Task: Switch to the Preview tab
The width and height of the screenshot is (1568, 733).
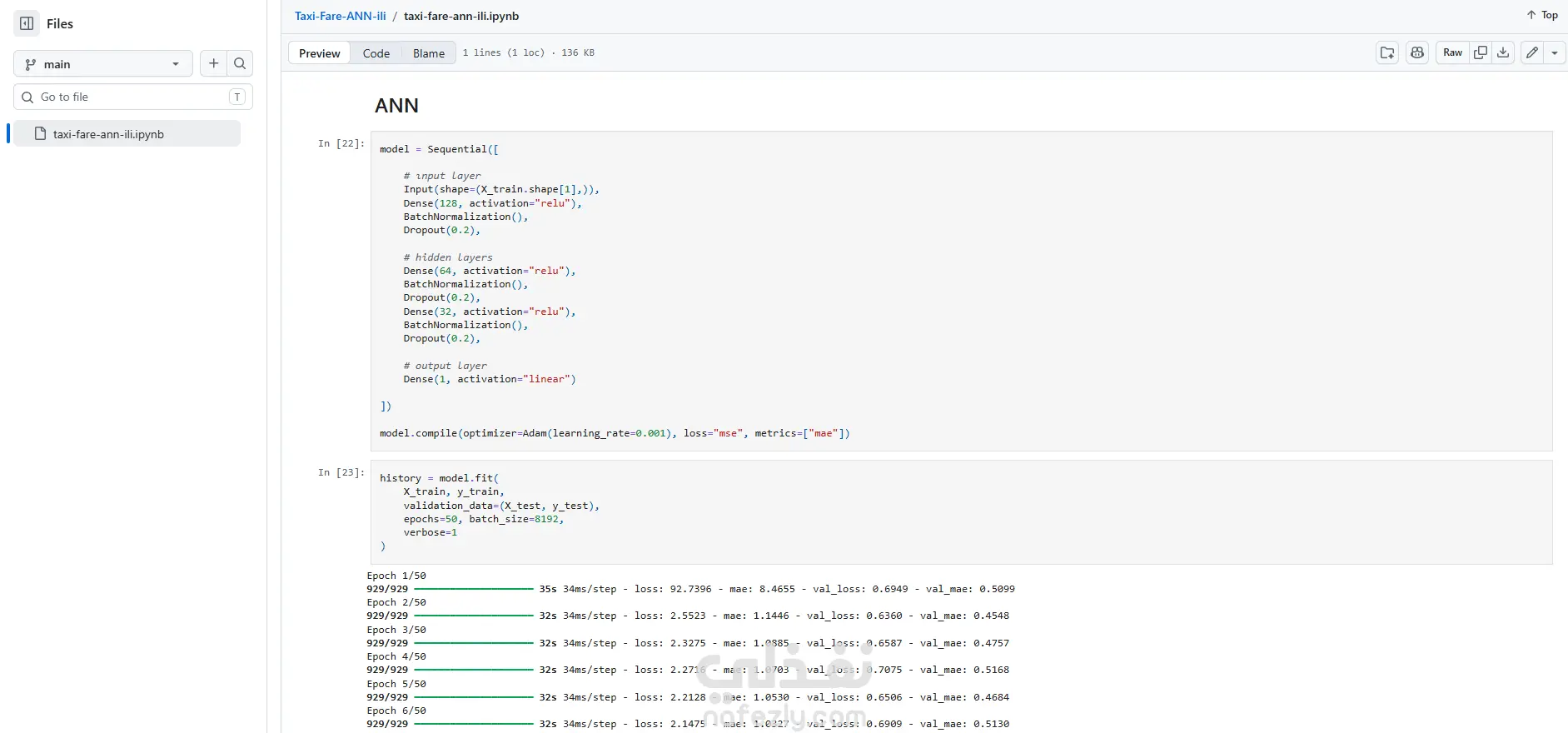Action: [x=320, y=53]
